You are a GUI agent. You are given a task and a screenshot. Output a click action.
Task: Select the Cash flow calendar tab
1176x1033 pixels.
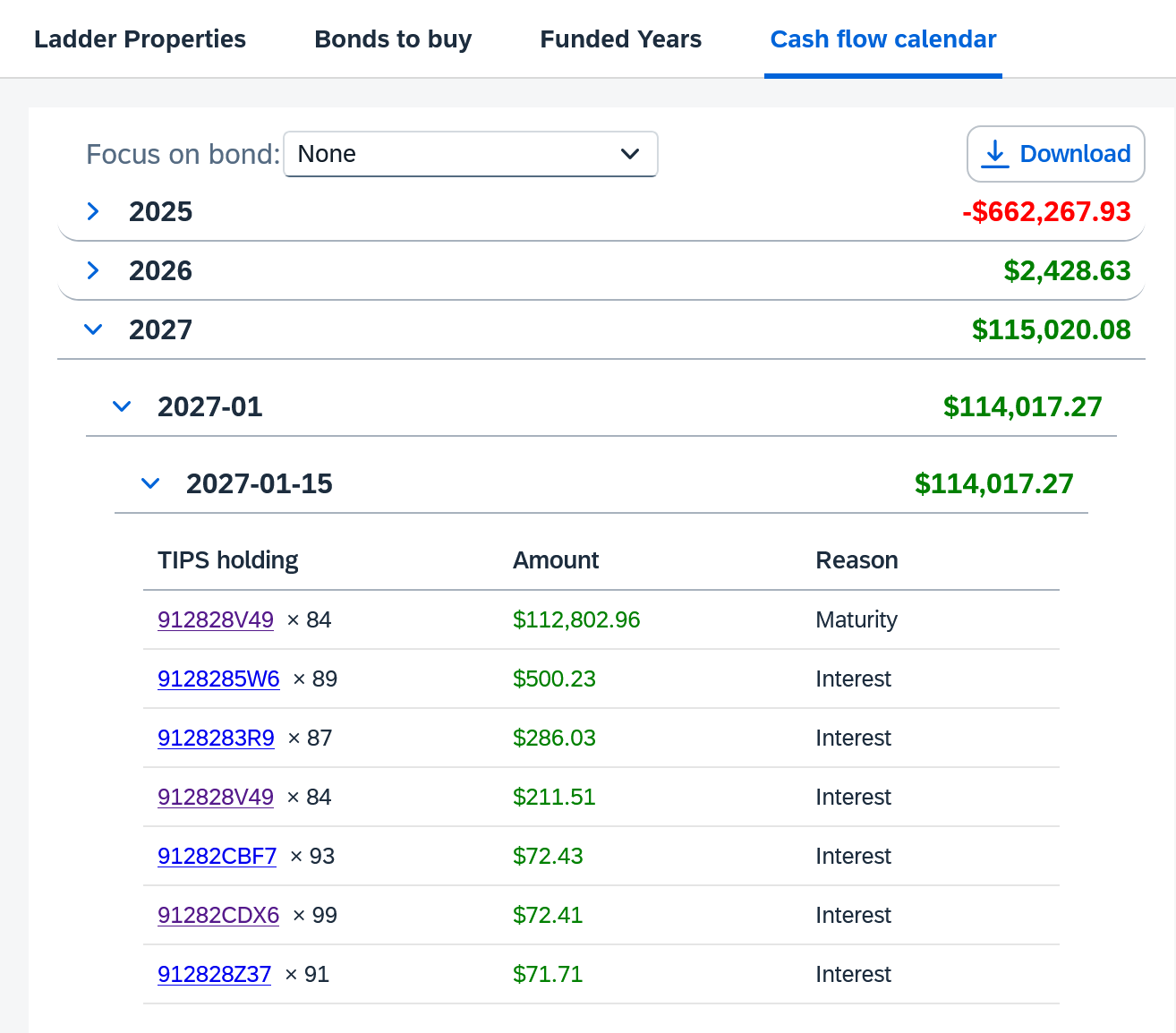click(882, 39)
